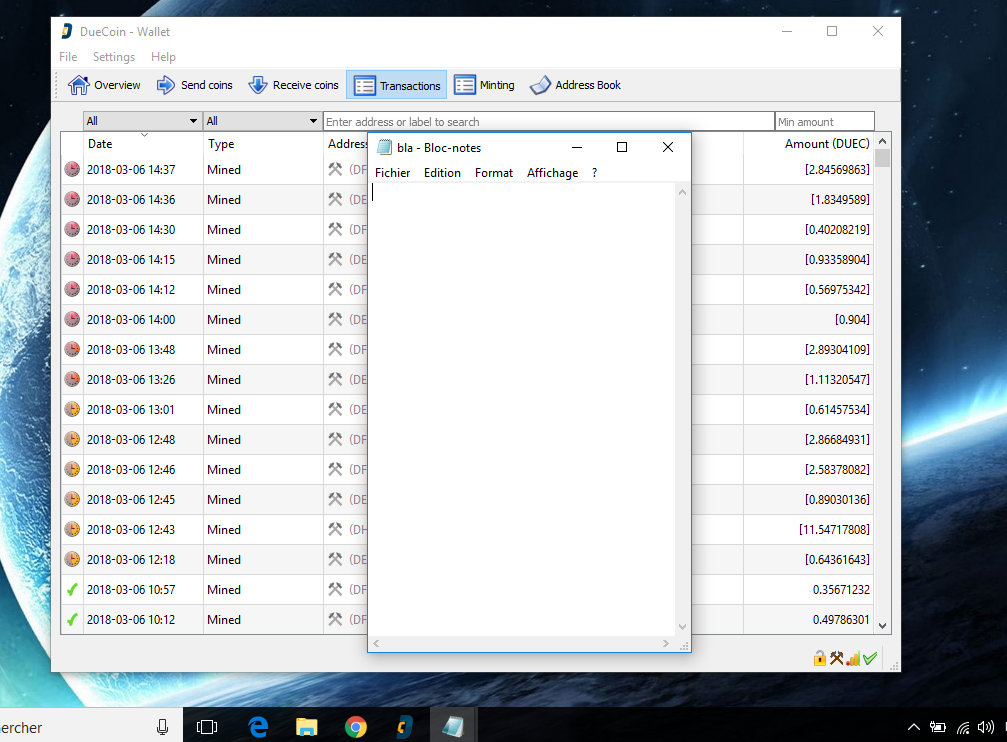1007x742 pixels.
Task: Focus the address or label search field
Action: tap(548, 121)
